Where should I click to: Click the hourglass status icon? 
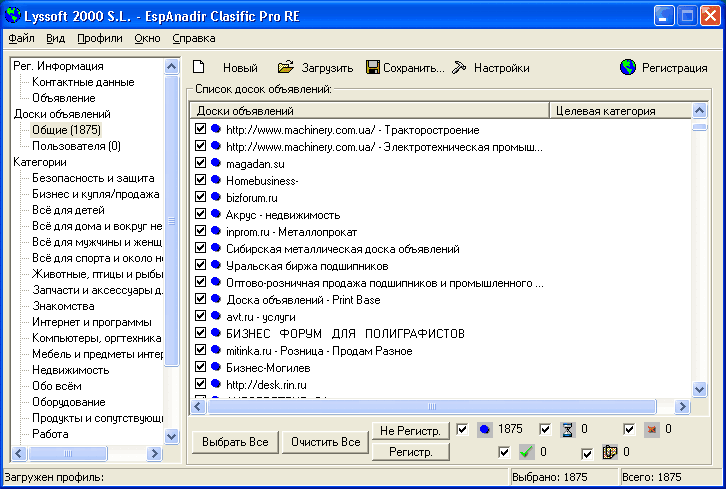567,430
